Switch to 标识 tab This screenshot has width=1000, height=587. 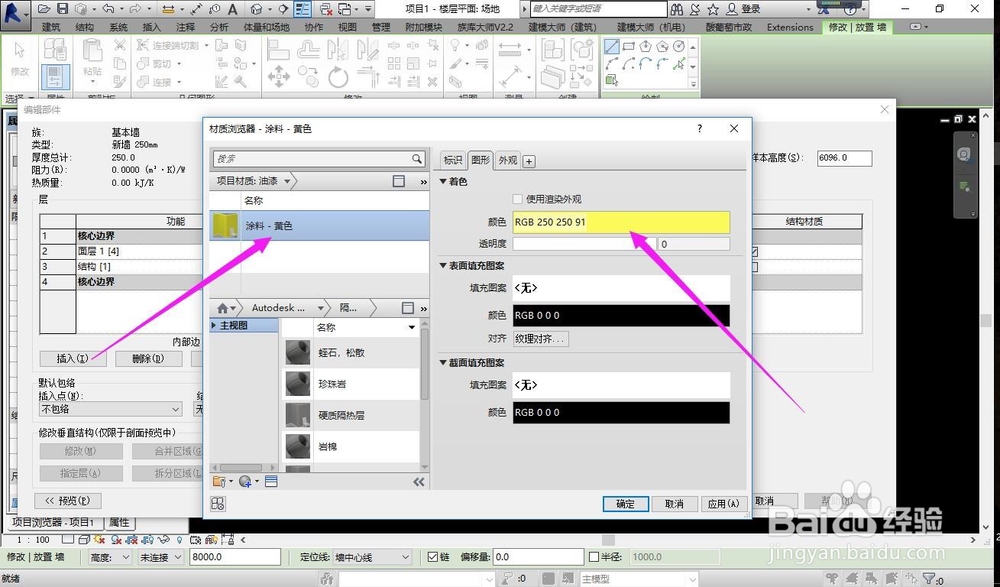(x=453, y=160)
